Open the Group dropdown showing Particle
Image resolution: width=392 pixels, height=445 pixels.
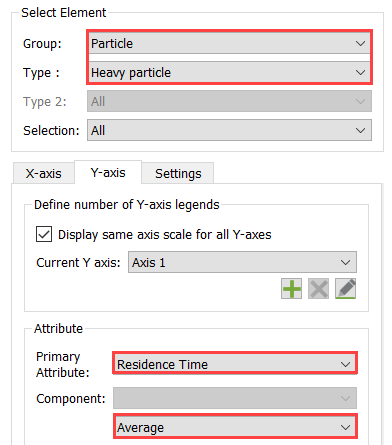pos(229,44)
